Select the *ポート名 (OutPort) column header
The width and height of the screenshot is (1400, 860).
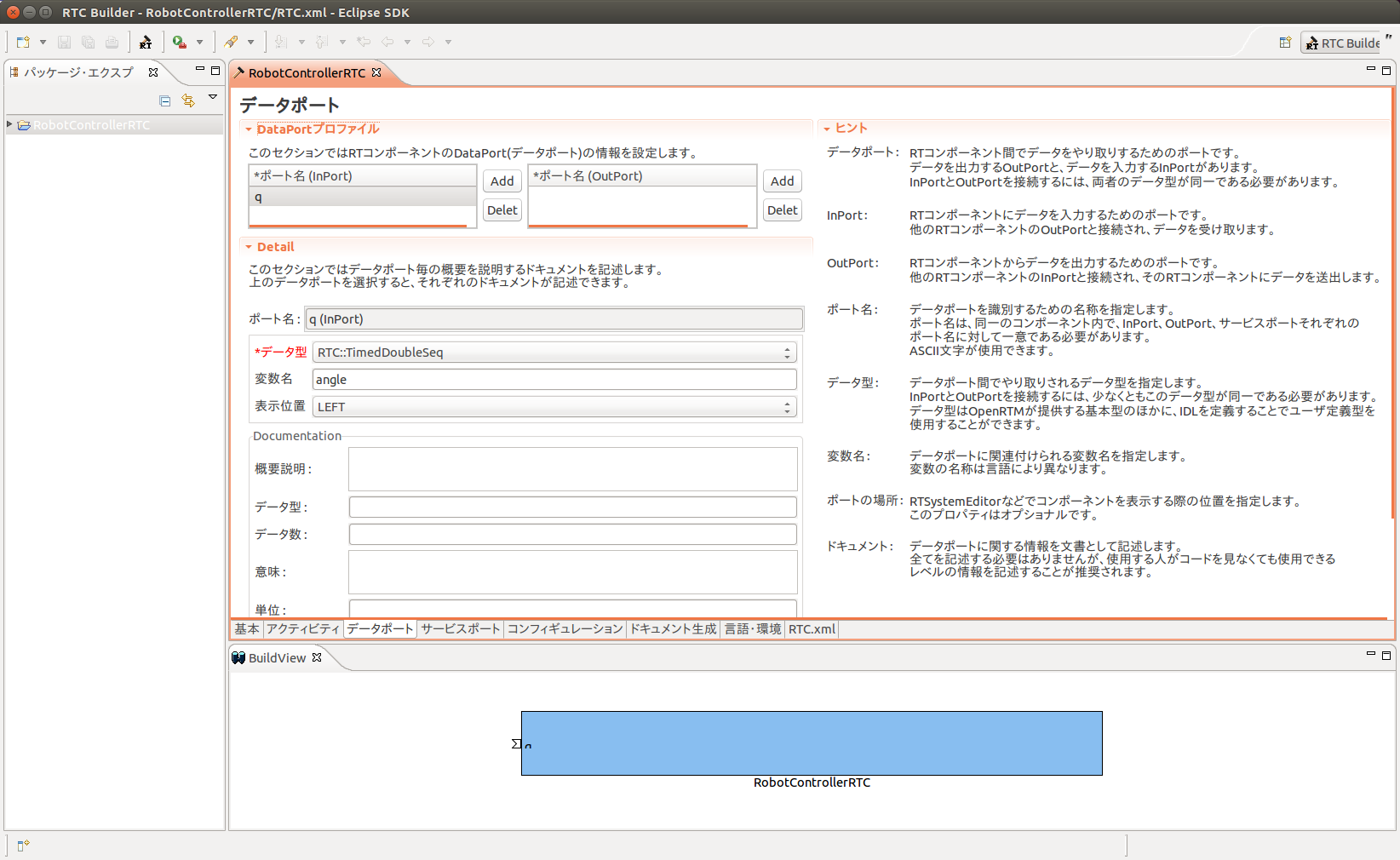pyautogui.click(x=643, y=176)
